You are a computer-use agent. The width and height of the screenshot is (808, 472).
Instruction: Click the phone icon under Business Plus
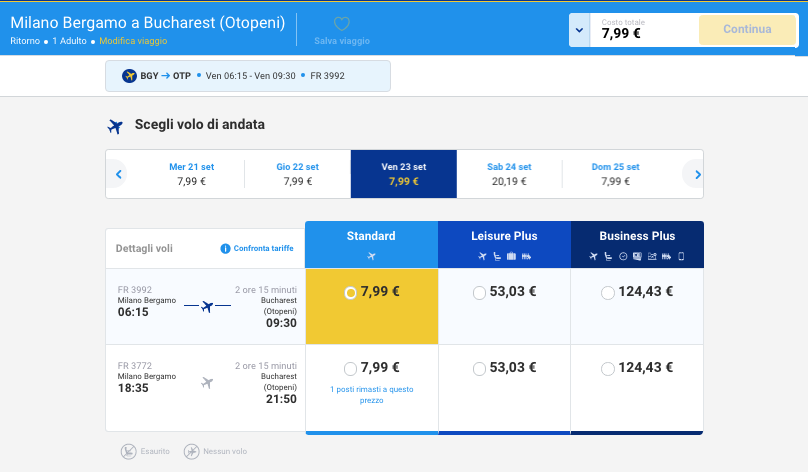[x=681, y=256]
